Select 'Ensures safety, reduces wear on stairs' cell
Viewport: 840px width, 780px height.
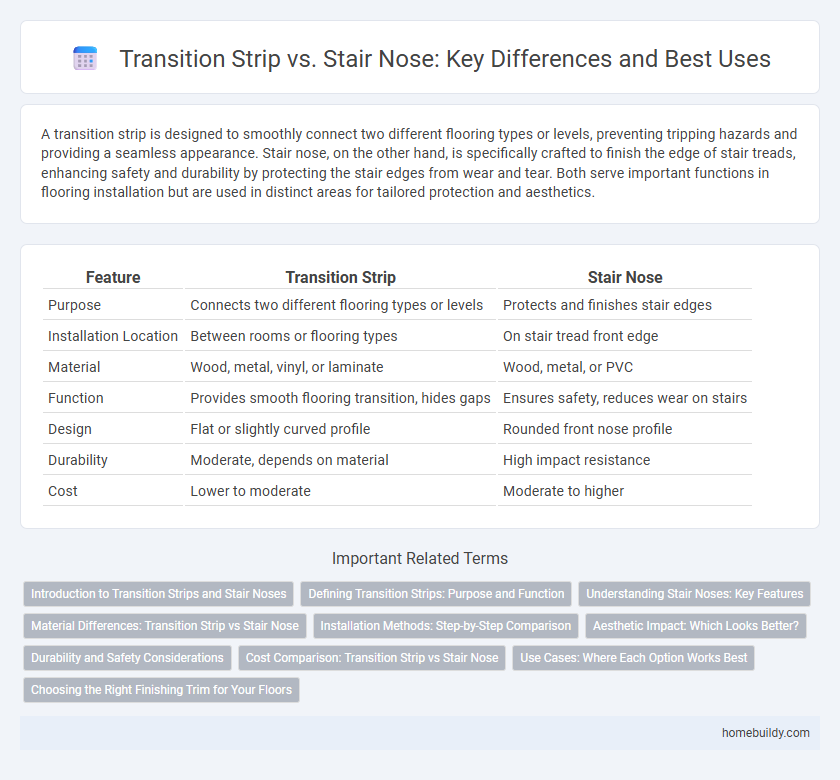(625, 398)
